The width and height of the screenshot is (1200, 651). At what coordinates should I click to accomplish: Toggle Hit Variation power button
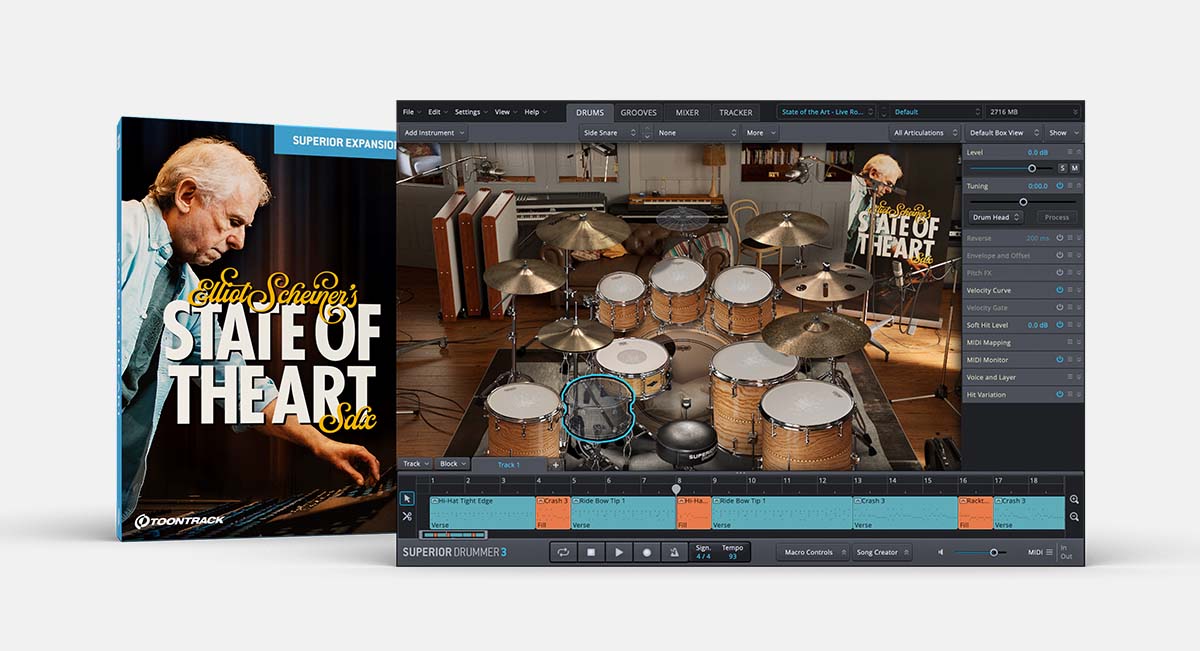pyautogui.click(x=1060, y=394)
